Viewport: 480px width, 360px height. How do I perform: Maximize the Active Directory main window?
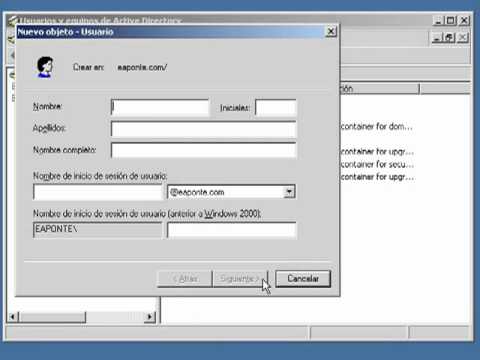(451, 21)
